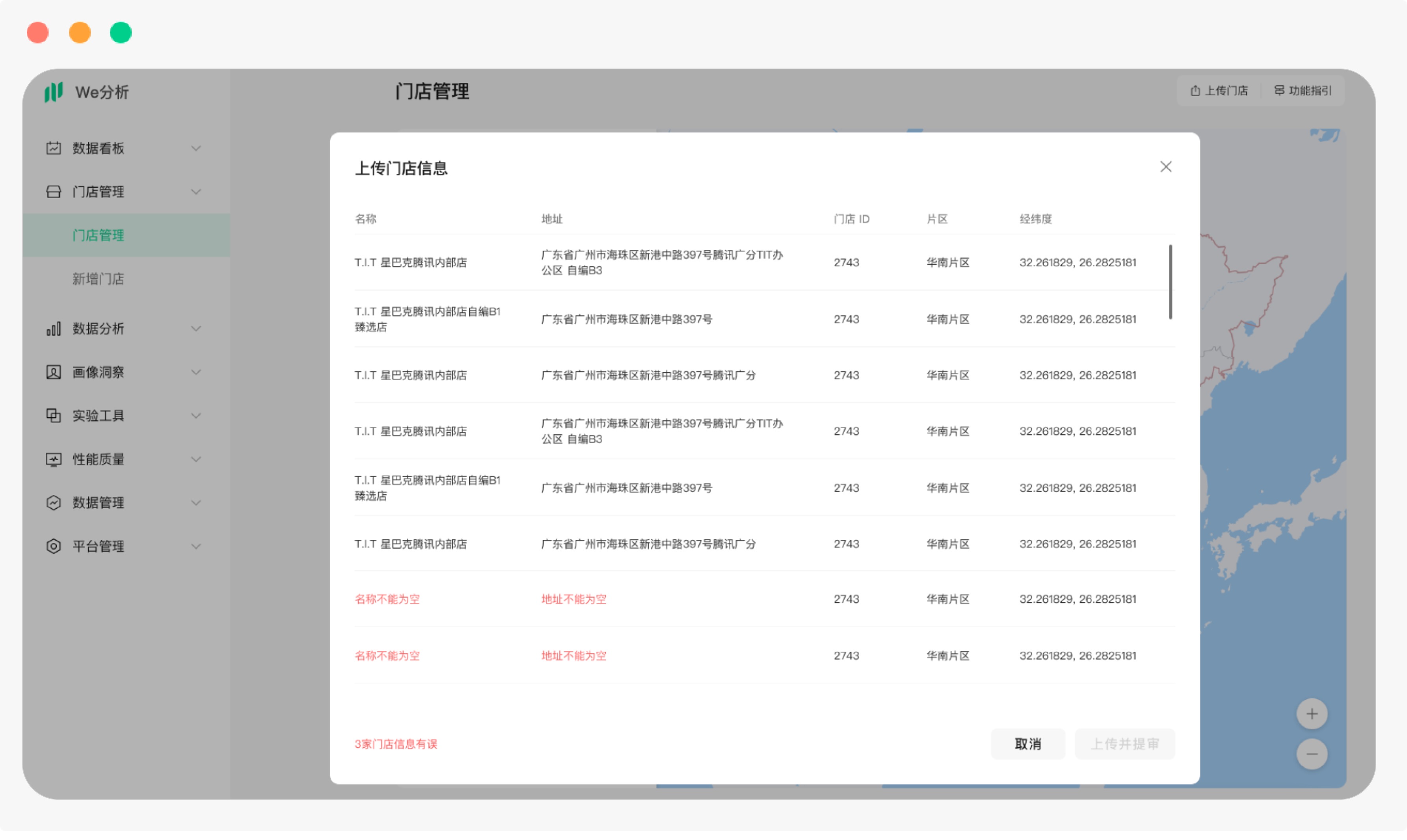Expand the 实验工具 menu chevron
The image size is (1407, 840).
tap(196, 416)
